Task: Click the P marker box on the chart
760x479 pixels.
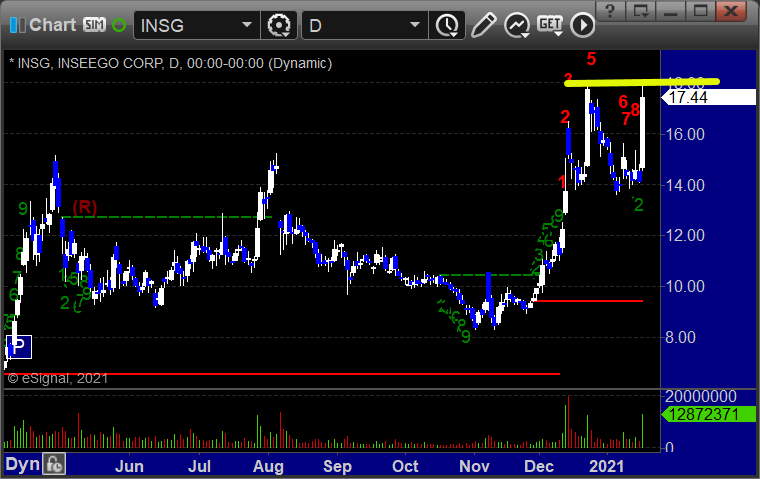Action: click(18, 347)
